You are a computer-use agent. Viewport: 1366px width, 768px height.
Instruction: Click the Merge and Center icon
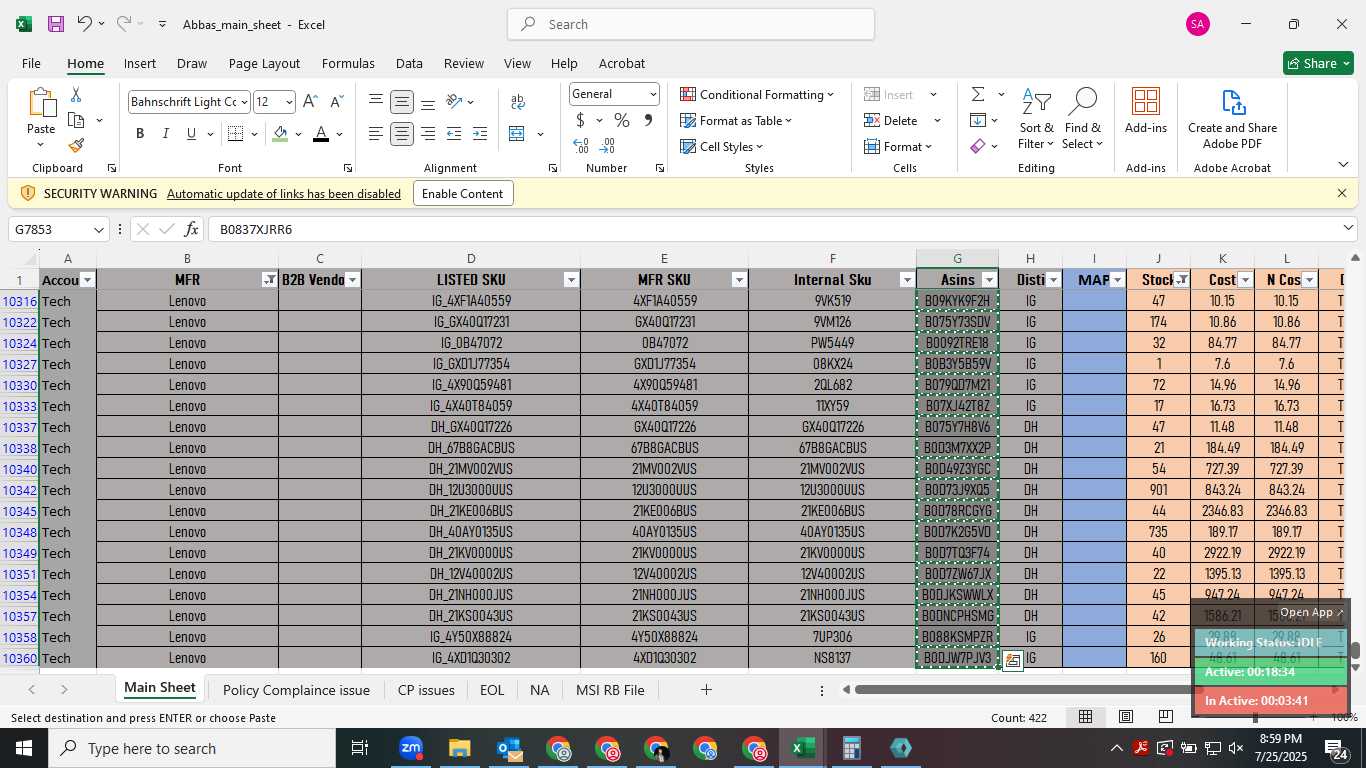click(517, 134)
